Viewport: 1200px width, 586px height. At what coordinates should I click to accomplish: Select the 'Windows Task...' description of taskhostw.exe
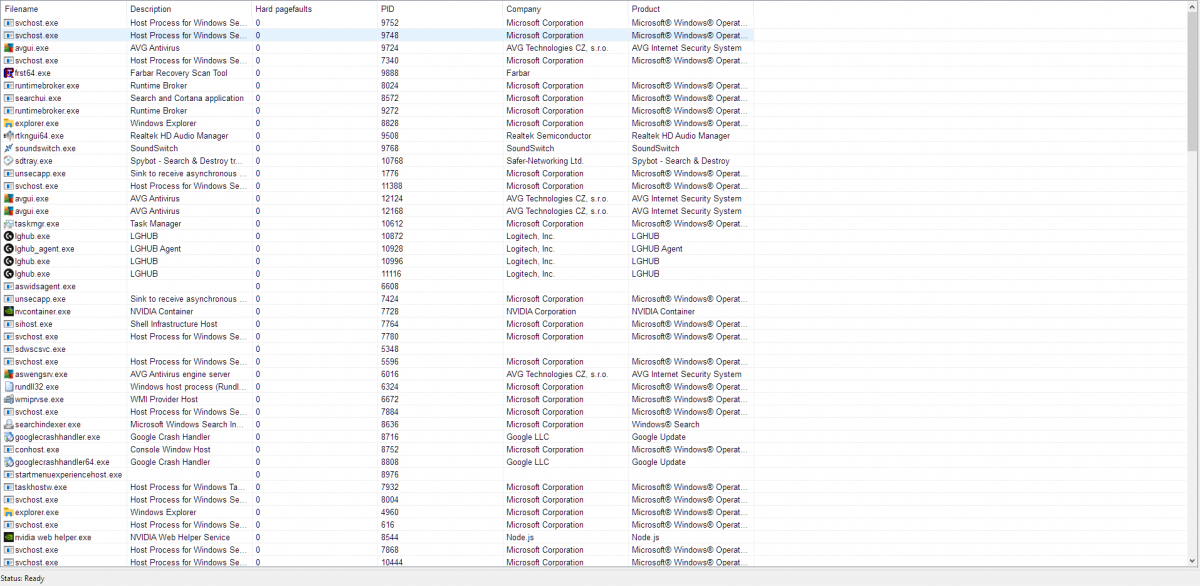(x=188, y=487)
